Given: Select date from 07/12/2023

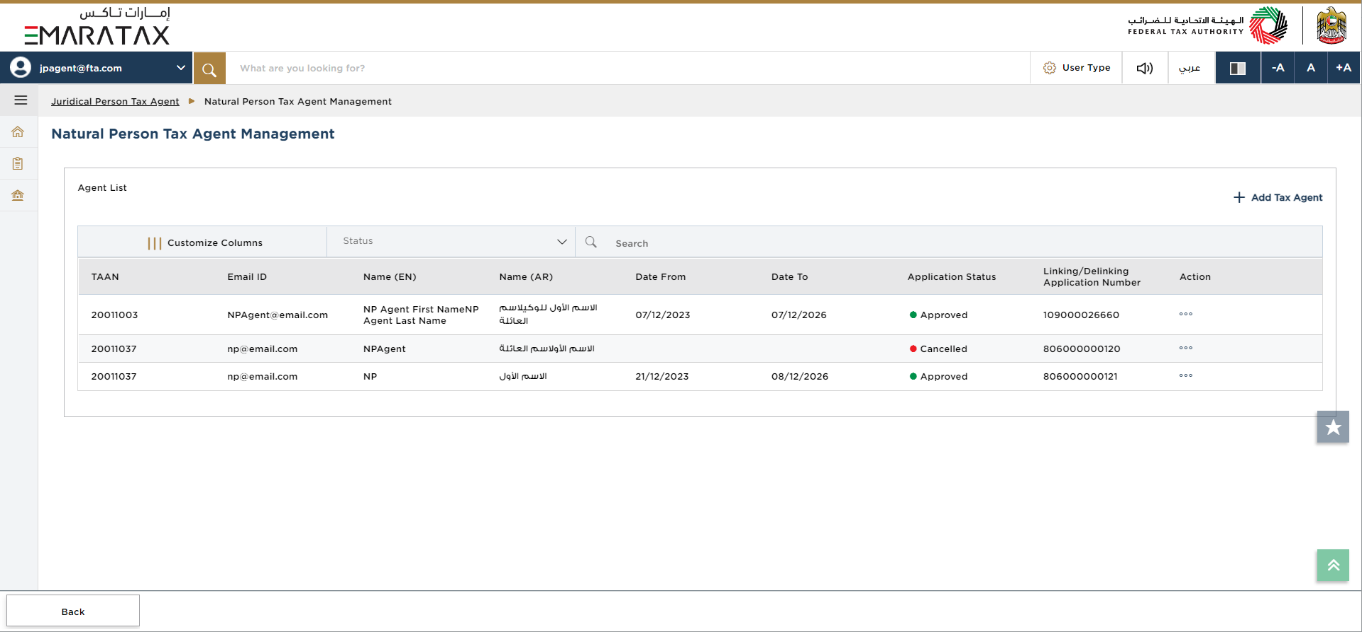Looking at the screenshot, I should (x=663, y=315).
